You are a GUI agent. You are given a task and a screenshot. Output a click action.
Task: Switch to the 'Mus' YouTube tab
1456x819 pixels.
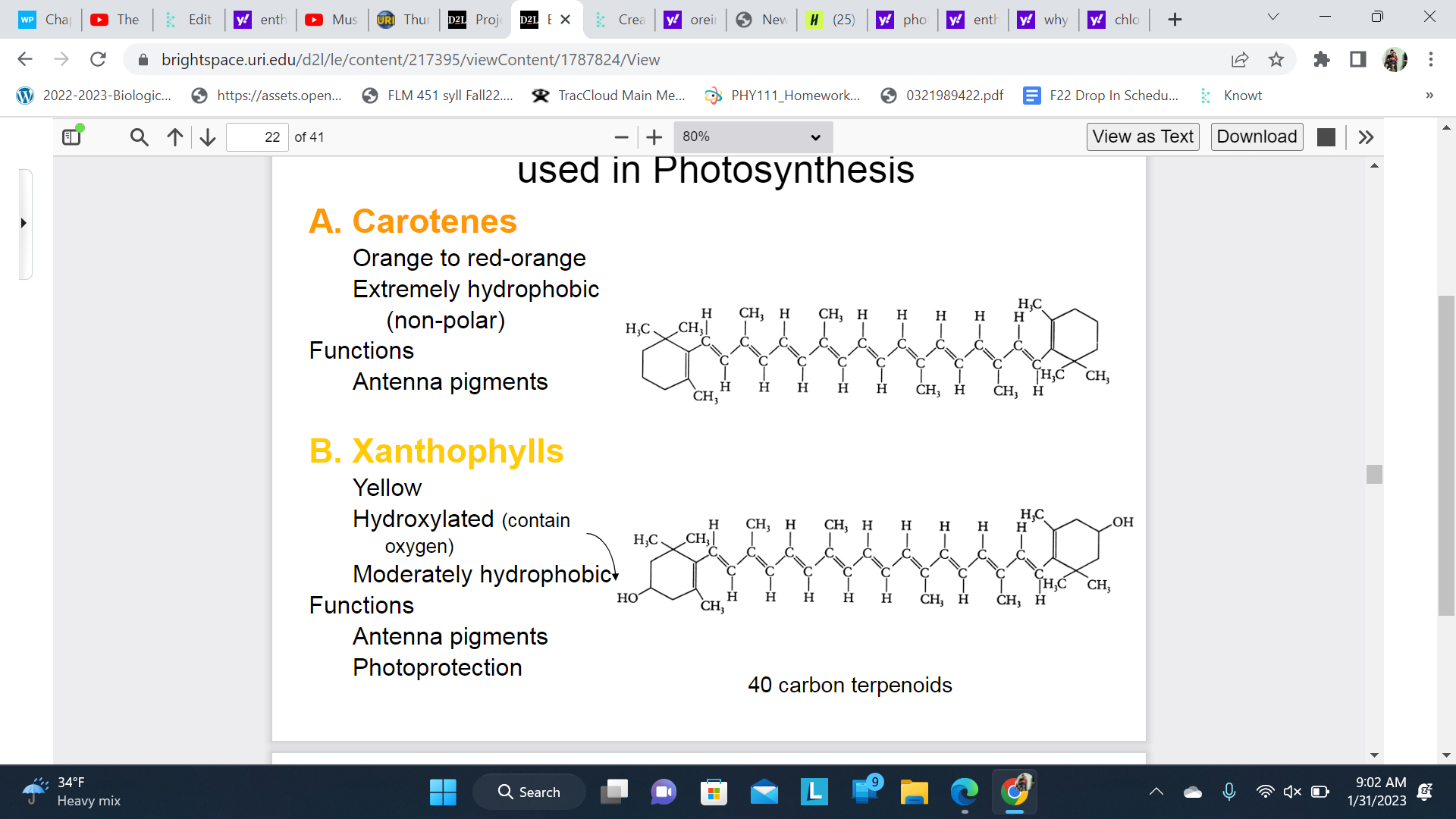pyautogui.click(x=331, y=20)
